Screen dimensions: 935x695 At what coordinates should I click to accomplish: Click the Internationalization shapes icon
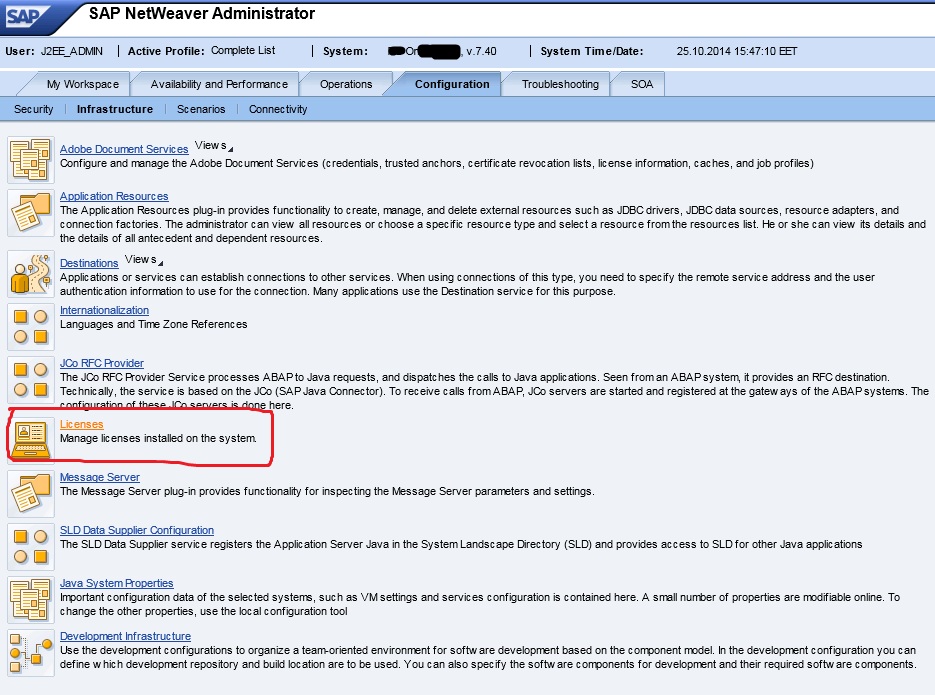coord(30,327)
